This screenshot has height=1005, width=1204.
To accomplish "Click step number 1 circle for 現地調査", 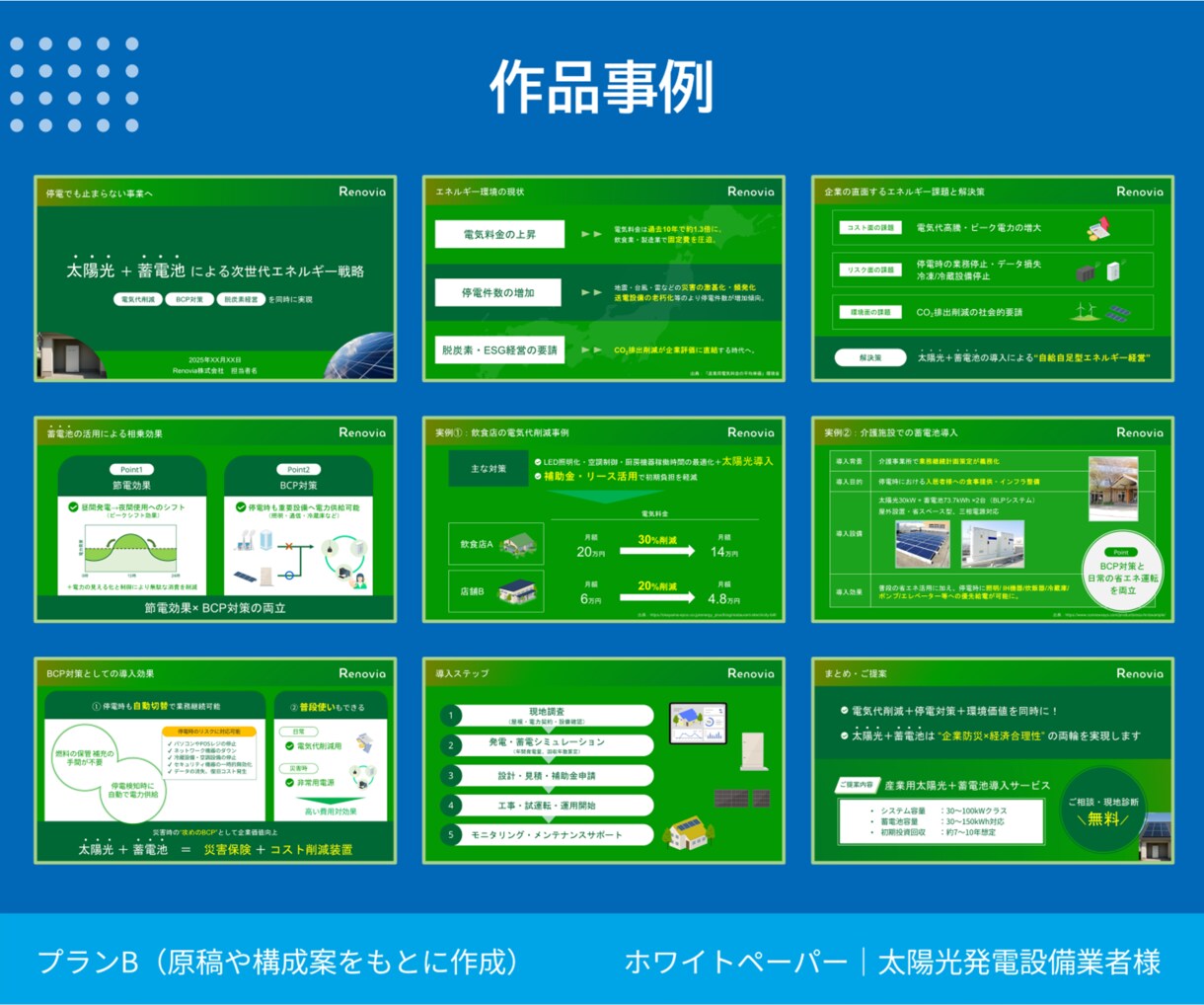I will tap(451, 716).
